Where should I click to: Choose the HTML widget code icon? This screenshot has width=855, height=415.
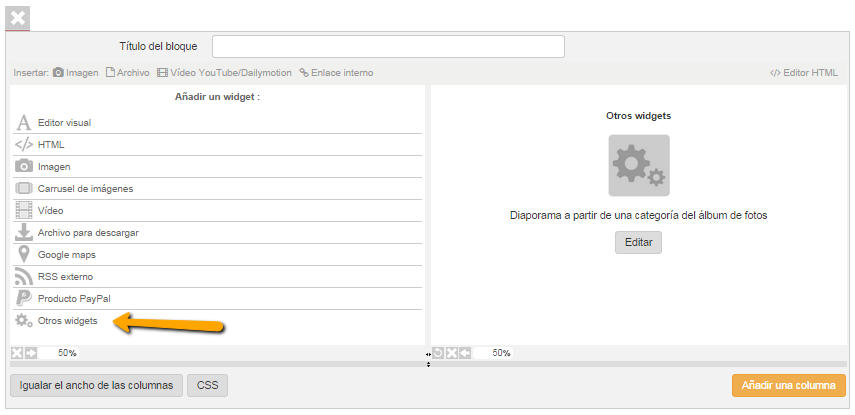pyautogui.click(x=23, y=145)
